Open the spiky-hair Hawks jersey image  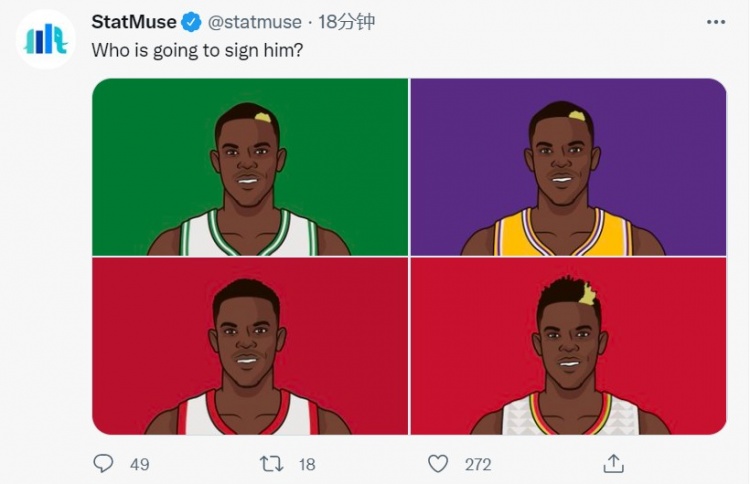[x=568, y=346]
